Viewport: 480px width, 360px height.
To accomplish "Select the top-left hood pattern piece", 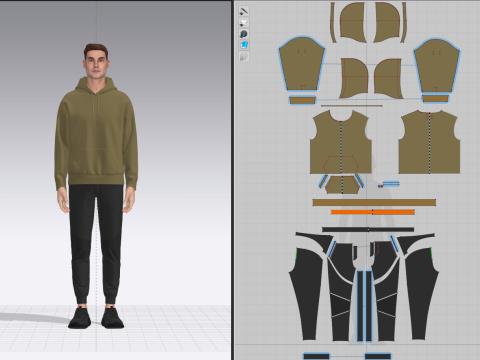I will pos(353,23).
